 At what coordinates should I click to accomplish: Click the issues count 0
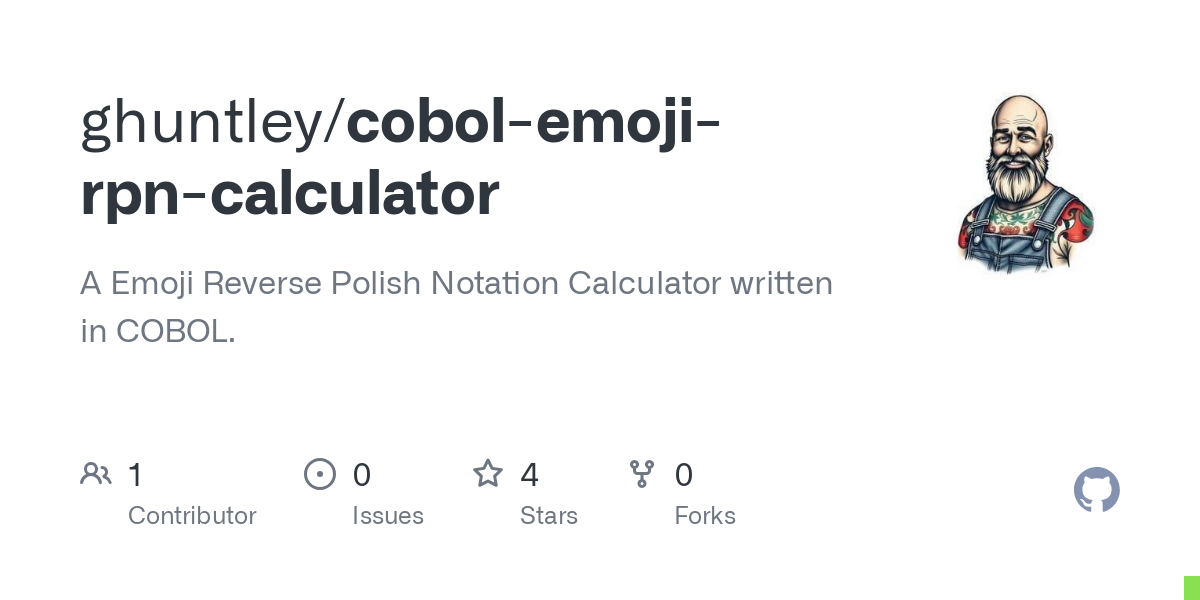point(362,475)
